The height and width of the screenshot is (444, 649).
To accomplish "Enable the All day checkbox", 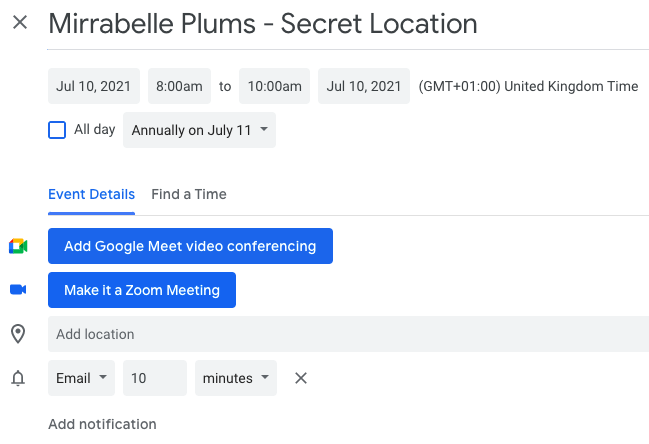I will [57, 130].
